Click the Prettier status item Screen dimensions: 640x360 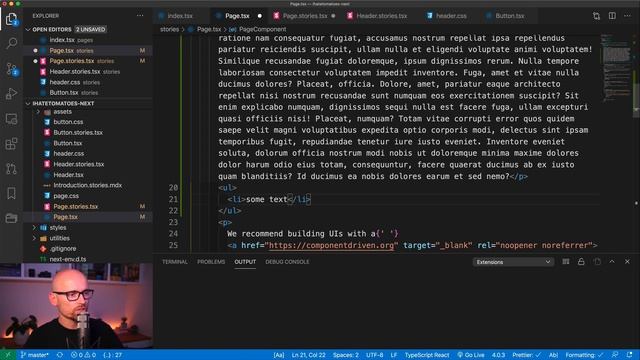[526, 355]
